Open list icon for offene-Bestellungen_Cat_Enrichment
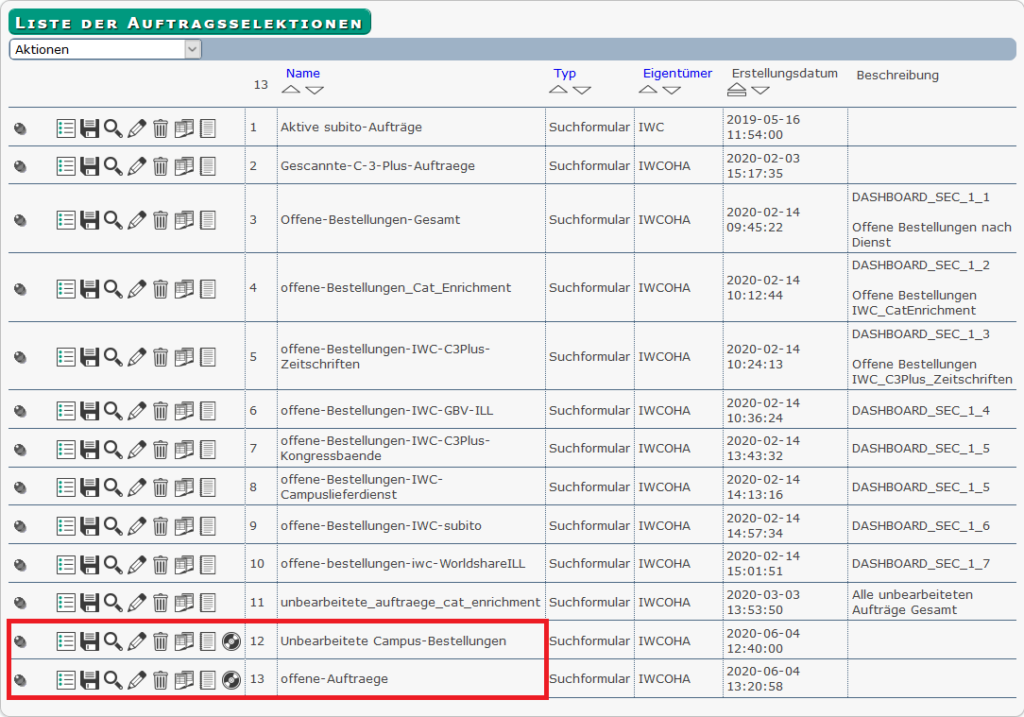 pyautogui.click(x=66, y=289)
